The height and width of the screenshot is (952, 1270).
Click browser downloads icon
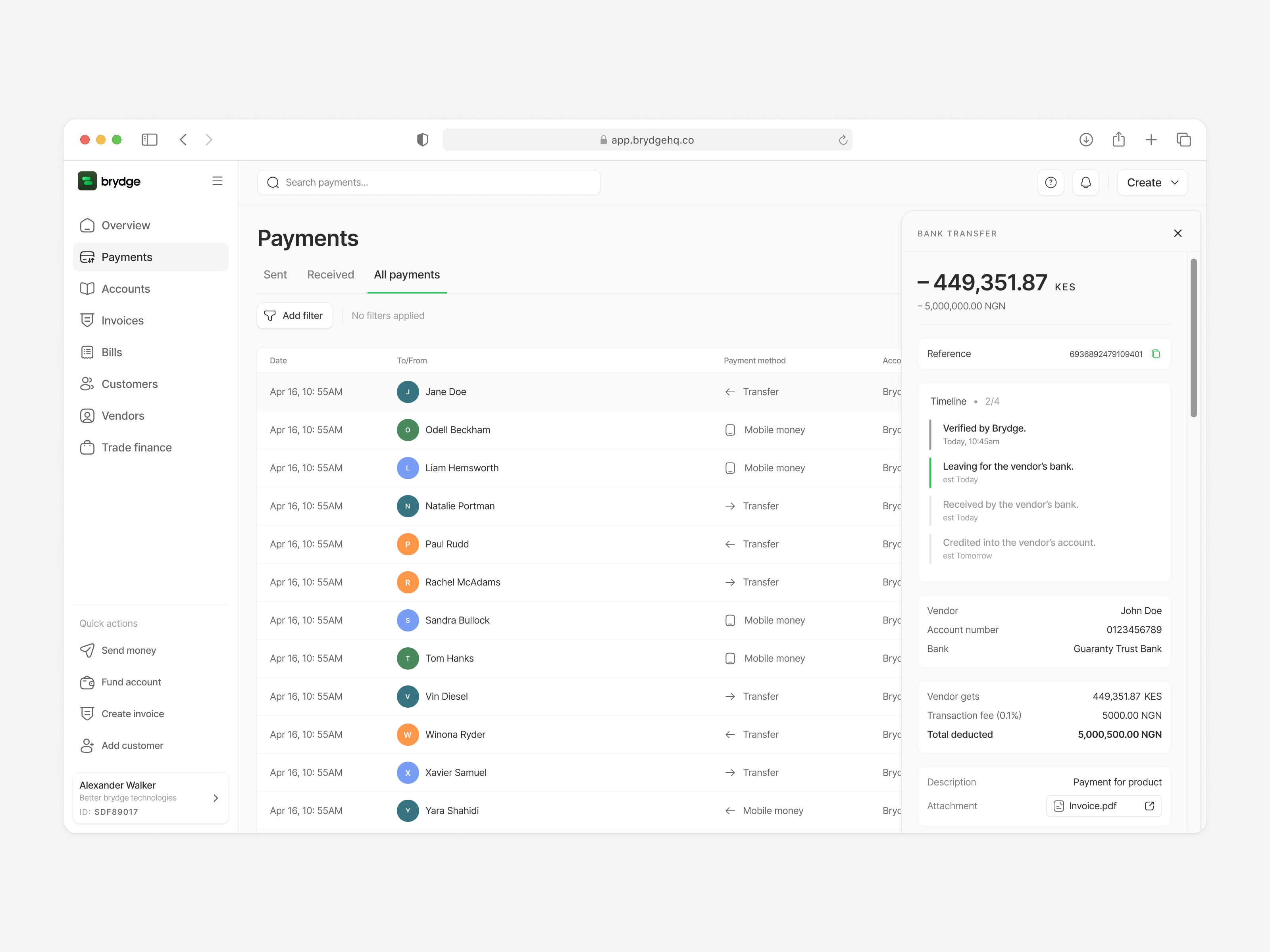click(1086, 140)
